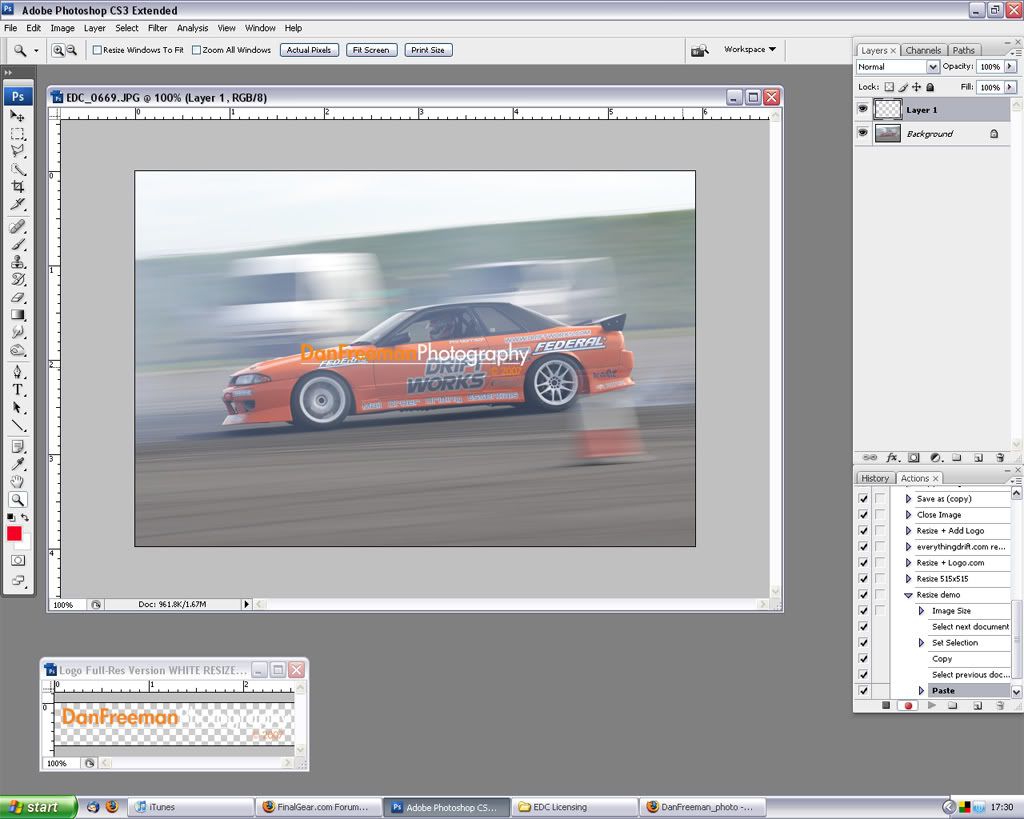Screen dimensions: 1024x819
Task: Select the Move tool
Action: pos(18,116)
